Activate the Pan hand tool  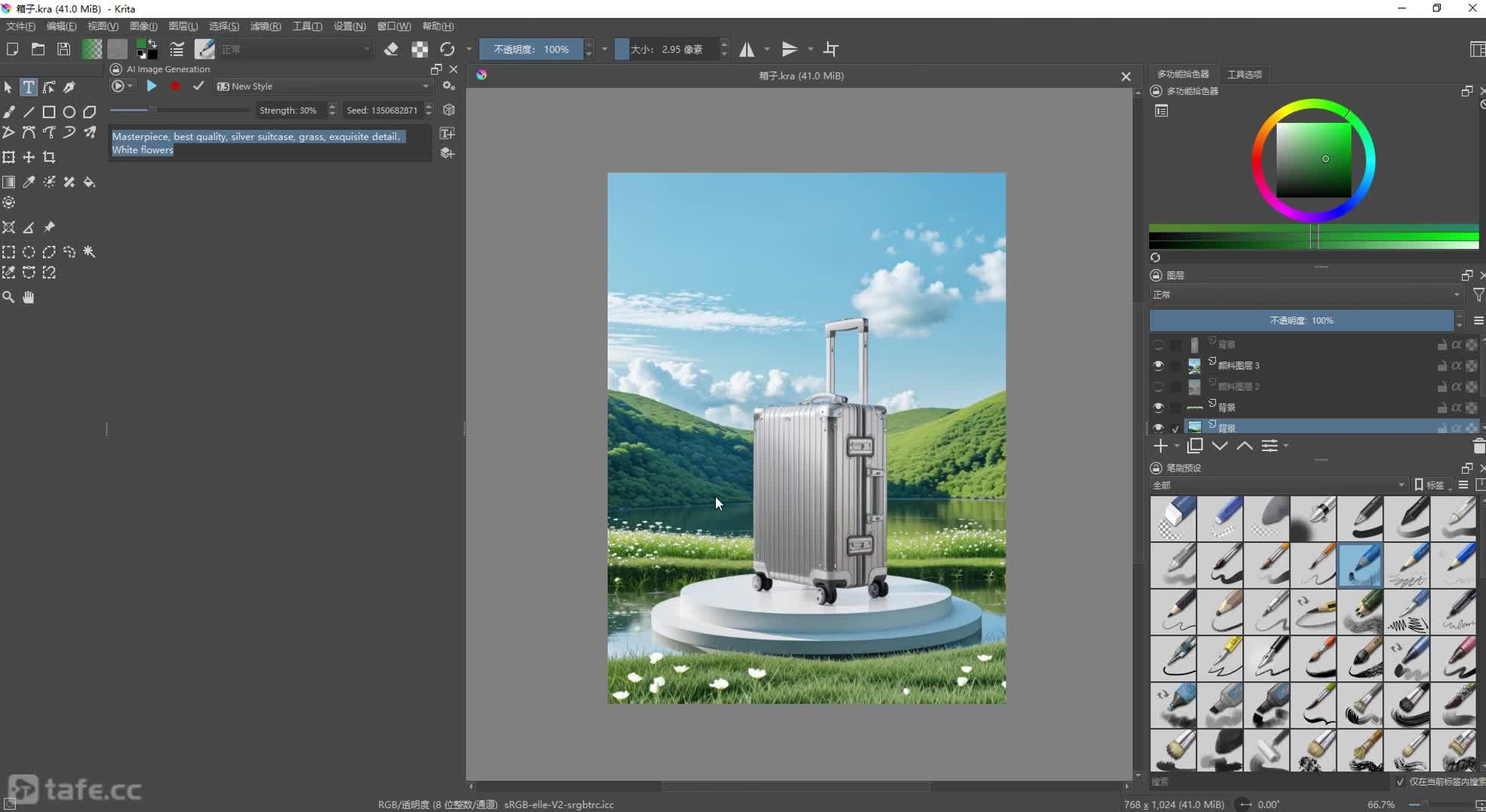coord(29,297)
